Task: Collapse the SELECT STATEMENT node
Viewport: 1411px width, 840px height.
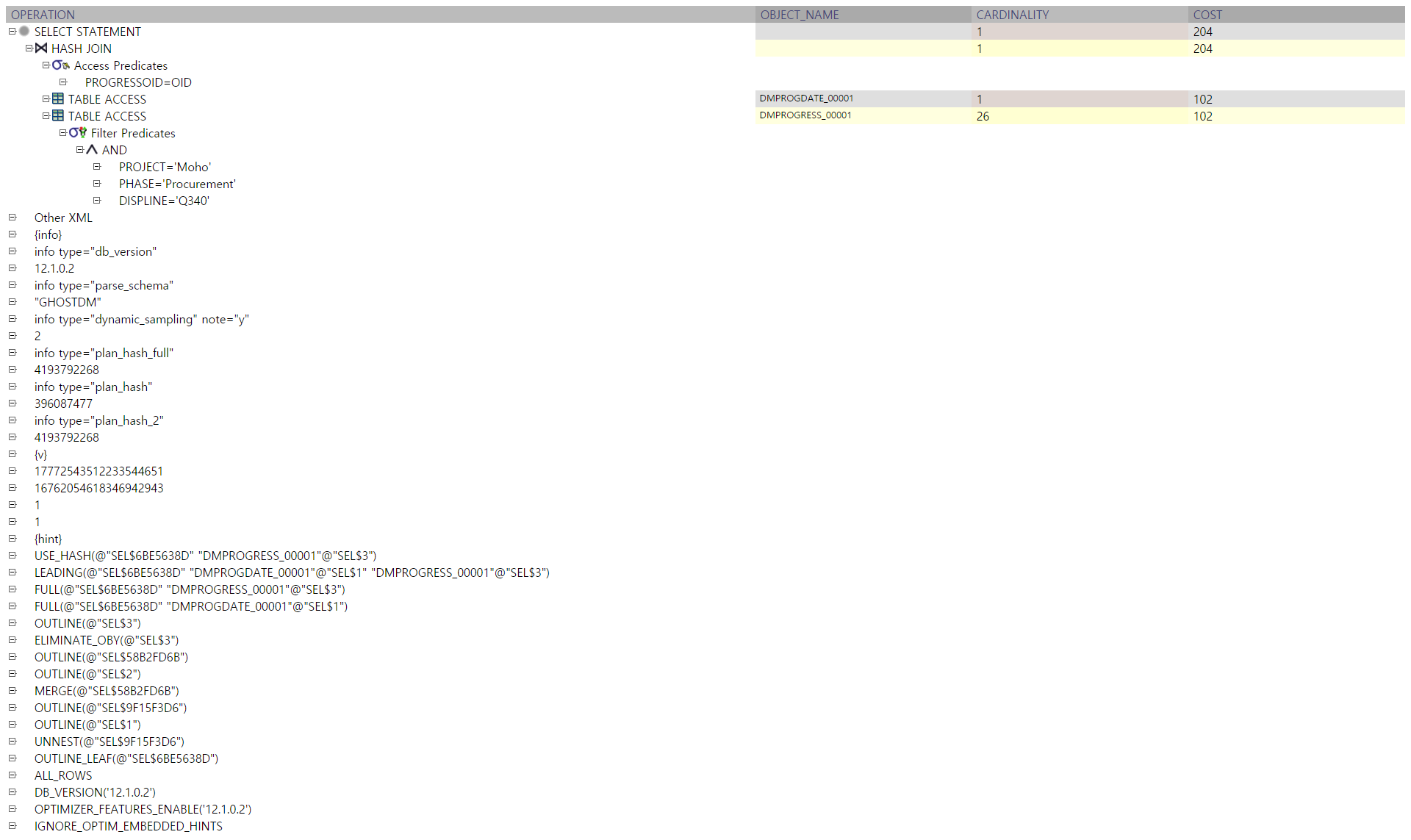Action: (12, 32)
